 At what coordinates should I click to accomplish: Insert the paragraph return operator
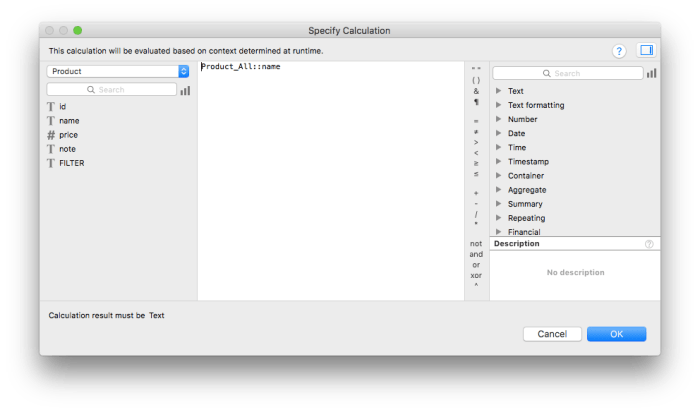476,102
